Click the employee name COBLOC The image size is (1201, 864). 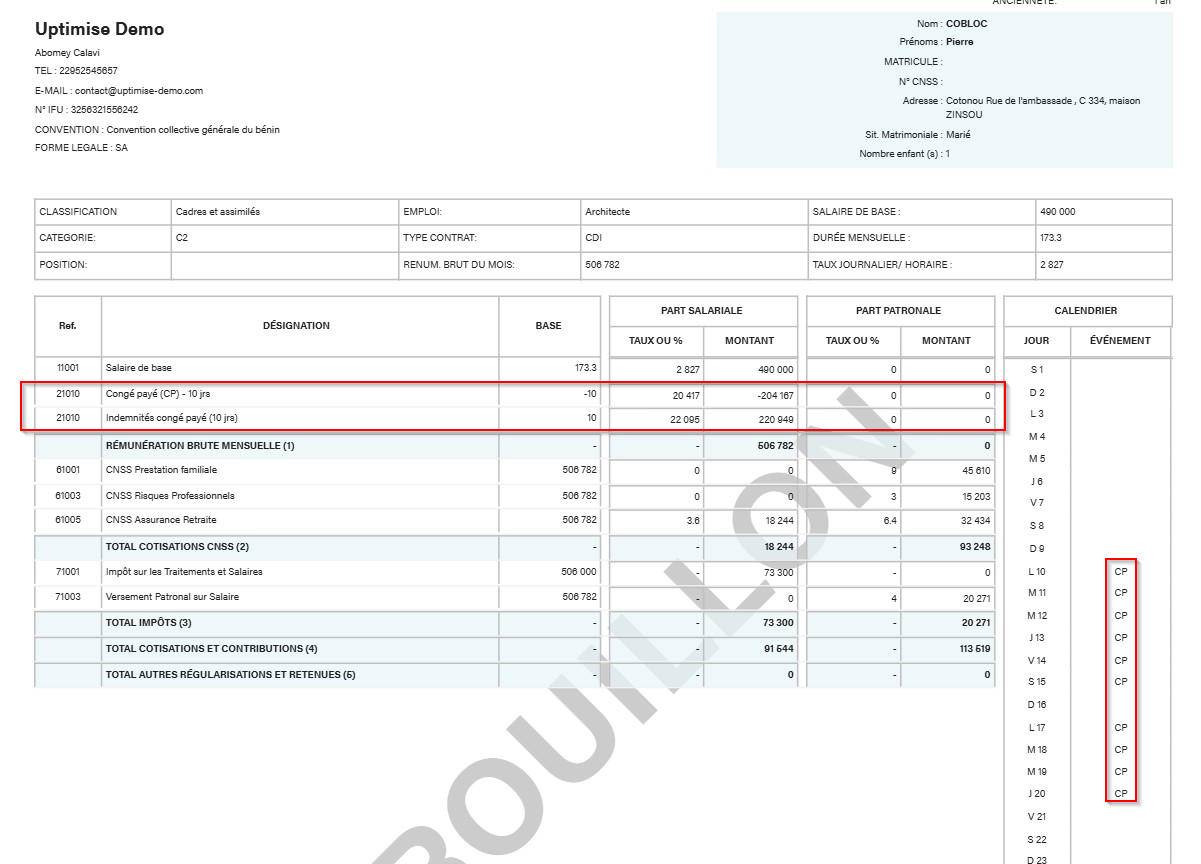967,23
